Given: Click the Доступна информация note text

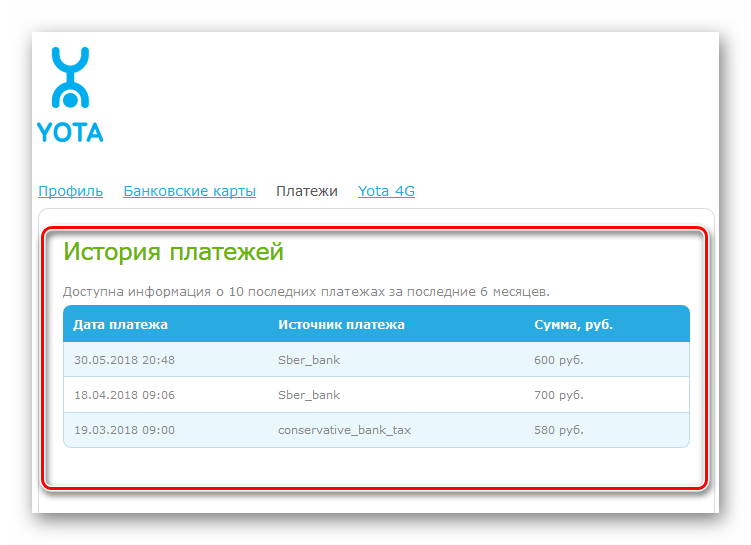Looking at the screenshot, I should click(x=306, y=292).
